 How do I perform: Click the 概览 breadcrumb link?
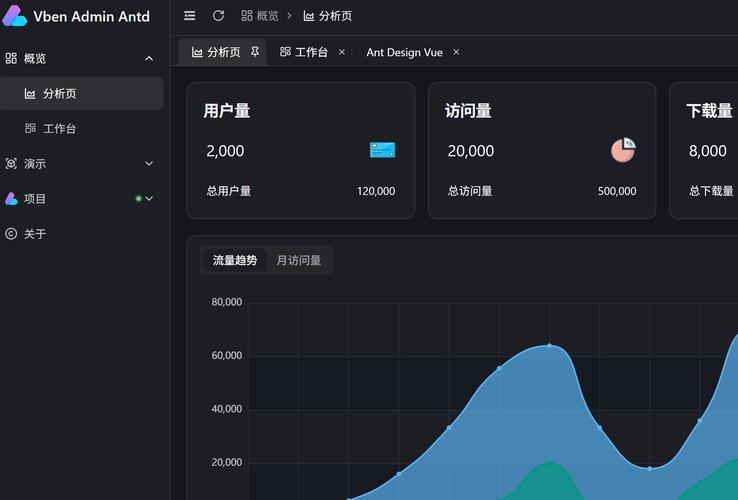click(260, 16)
